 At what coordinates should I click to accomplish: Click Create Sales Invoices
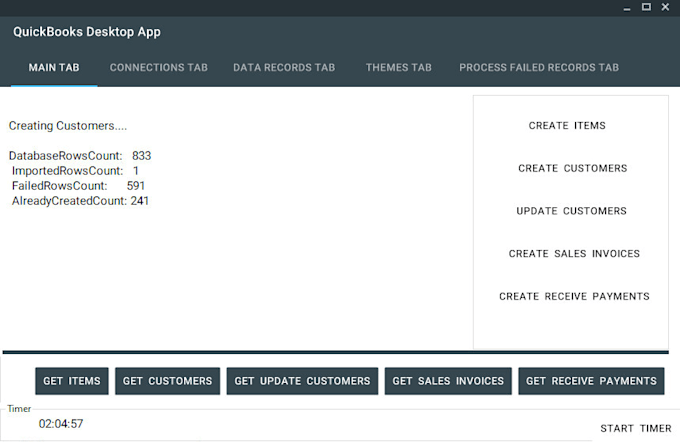[574, 254]
